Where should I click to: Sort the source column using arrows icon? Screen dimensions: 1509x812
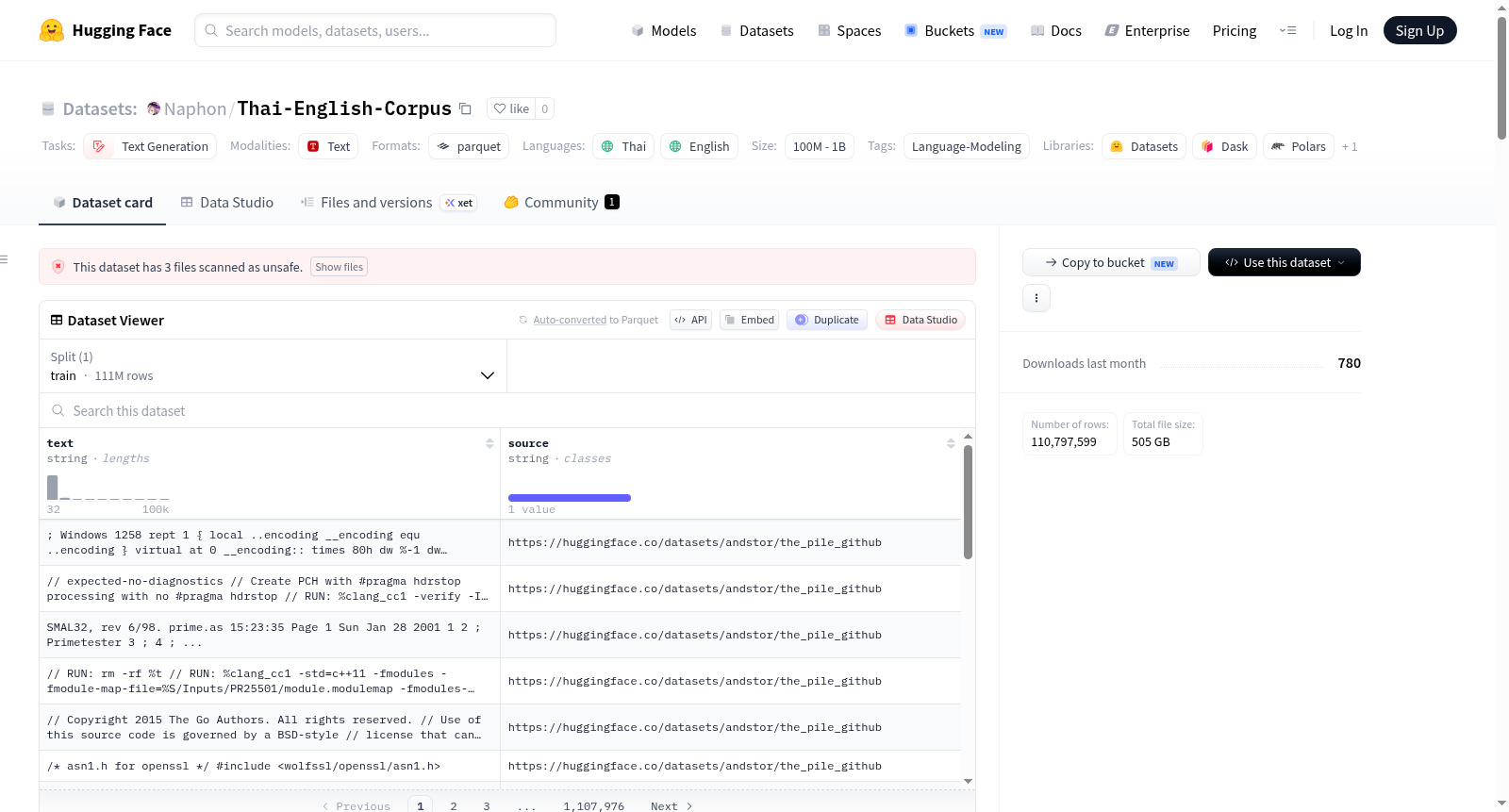pyautogui.click(x=951, y=443)
